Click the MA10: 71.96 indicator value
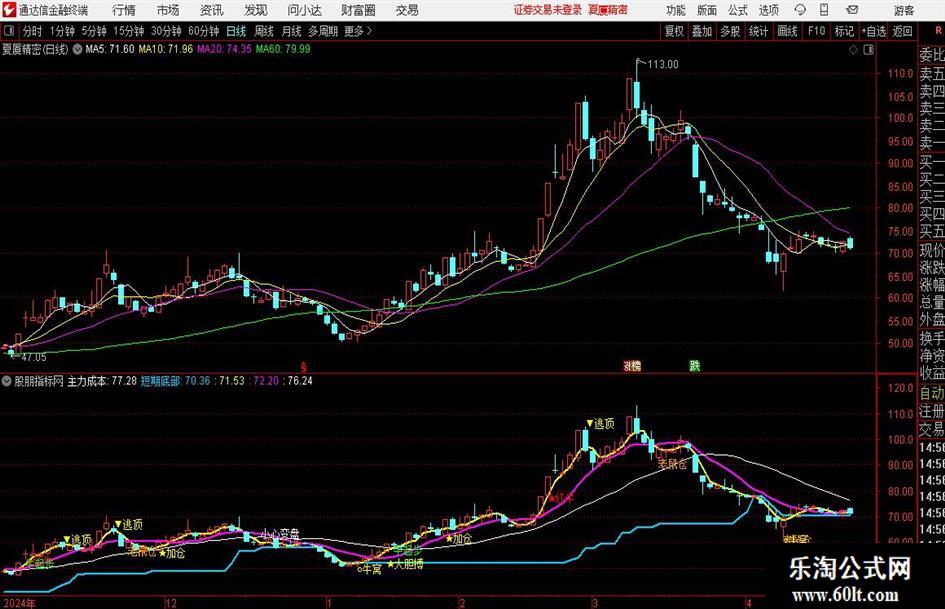 [166, 49]
